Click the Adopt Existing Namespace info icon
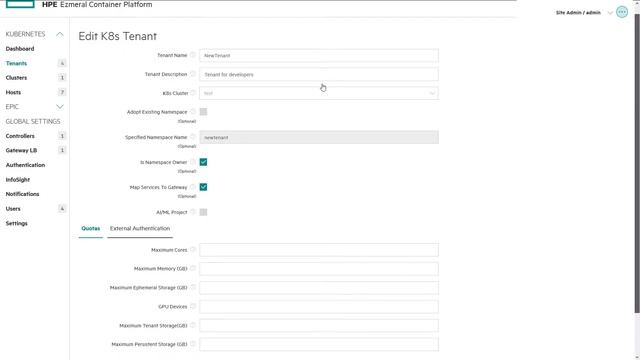The image size is (640, 360). (193, 111)
